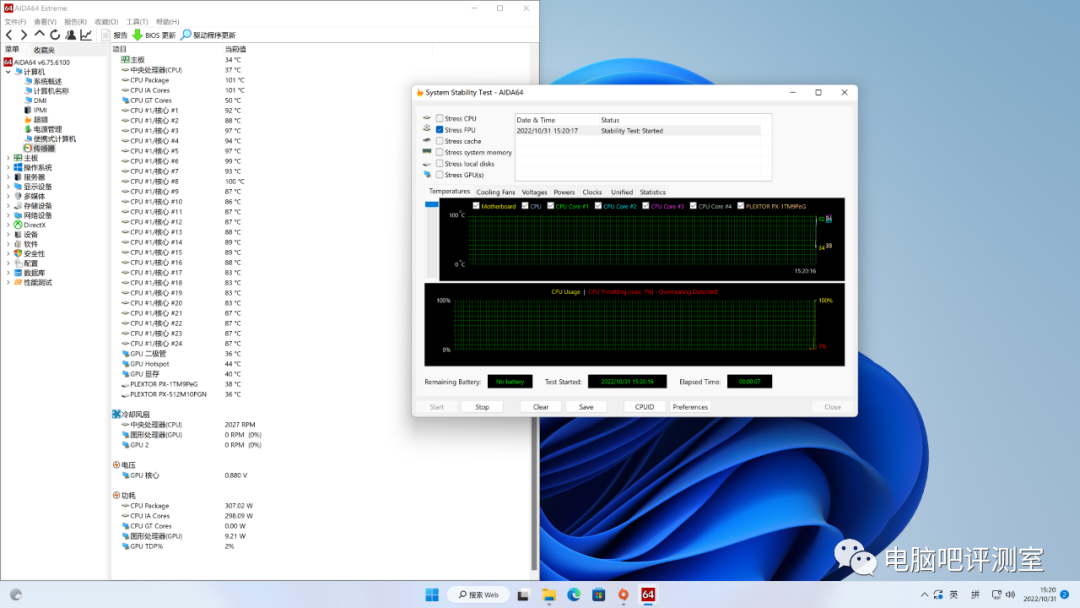Switch to the Unified tab
Screen dimensions: 1080x608
621,192
